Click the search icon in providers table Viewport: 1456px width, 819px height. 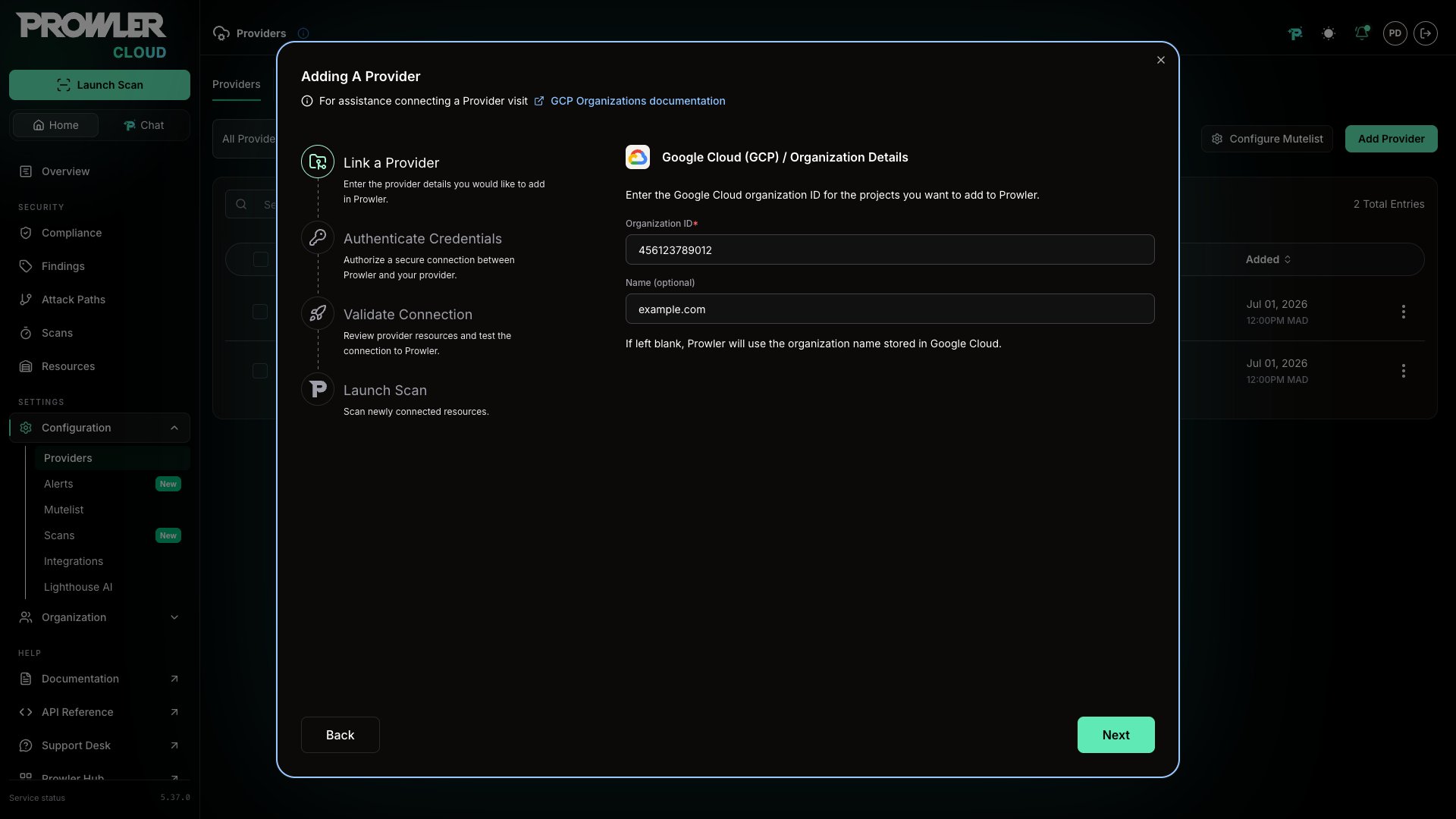point(241,204)
